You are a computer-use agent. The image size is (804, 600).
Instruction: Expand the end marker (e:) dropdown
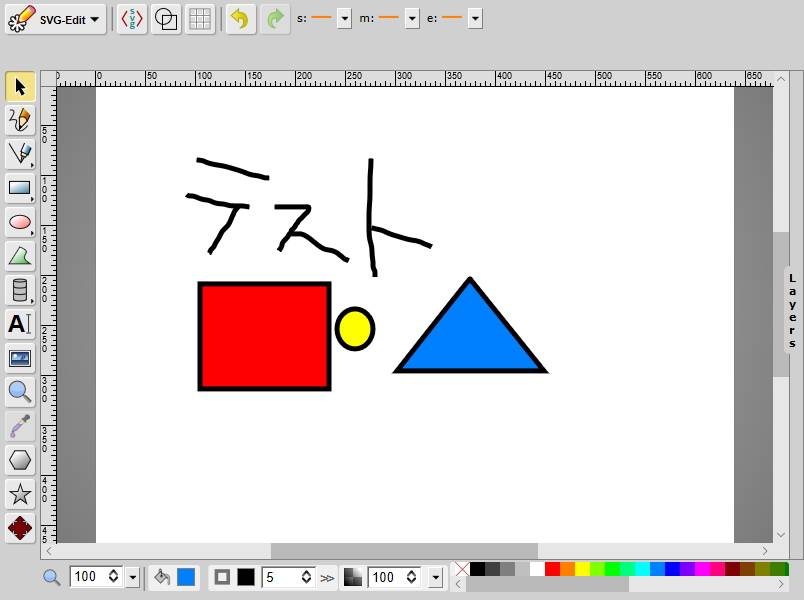coord(475,18)
